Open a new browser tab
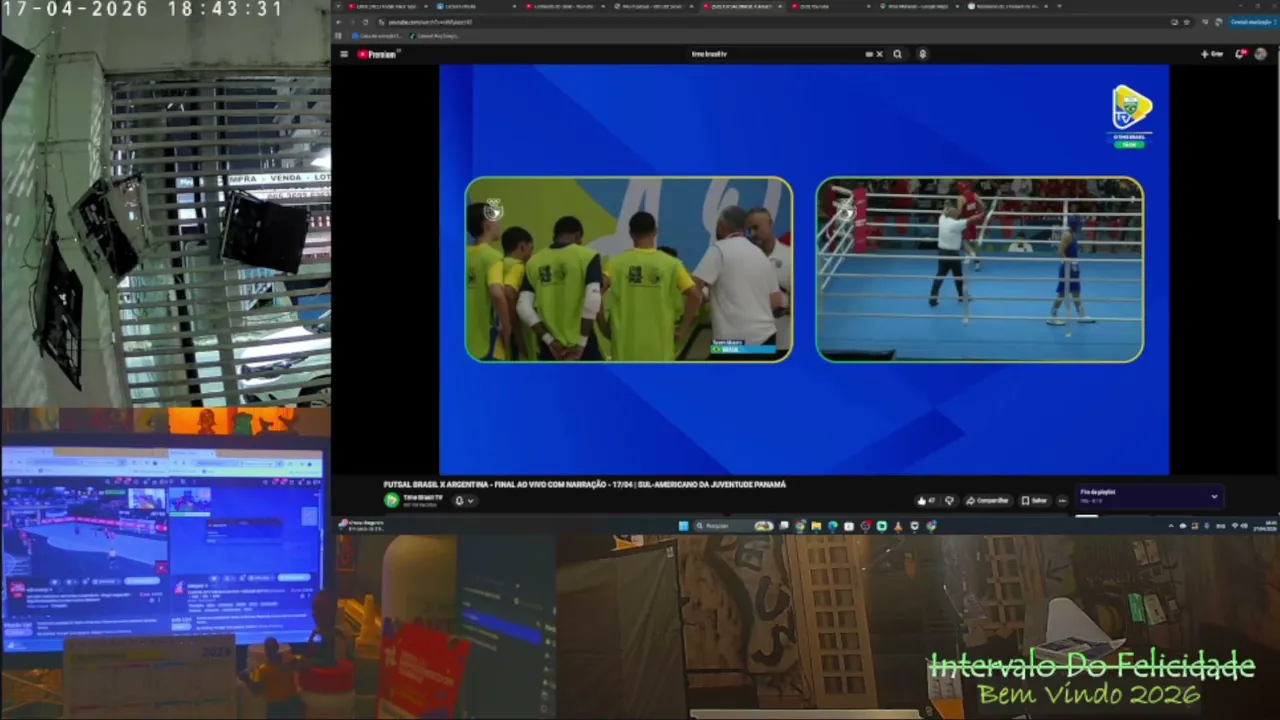1280x720 pixels. point(1059,6)
